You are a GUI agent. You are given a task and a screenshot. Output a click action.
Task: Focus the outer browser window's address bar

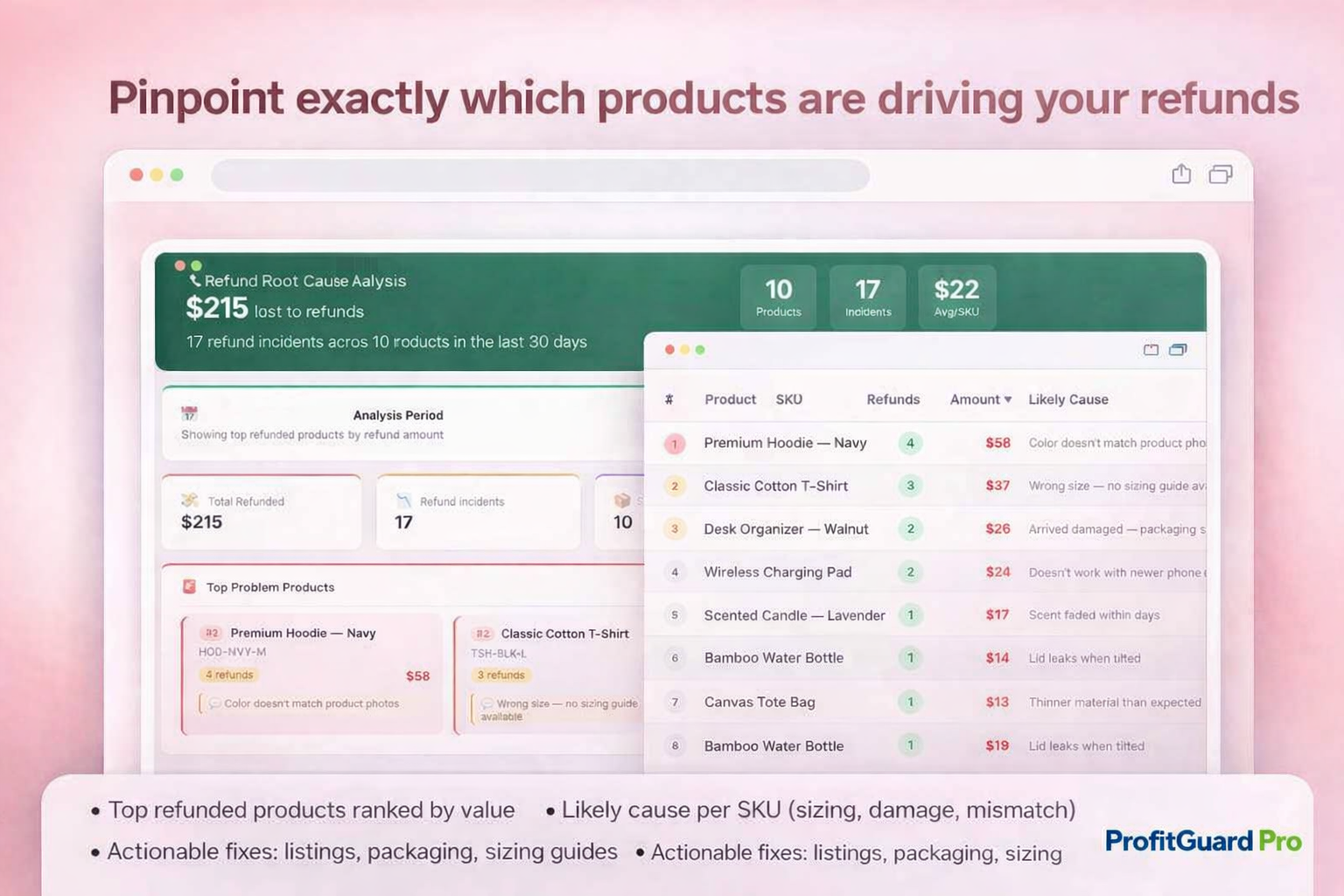tap(540, 175)
